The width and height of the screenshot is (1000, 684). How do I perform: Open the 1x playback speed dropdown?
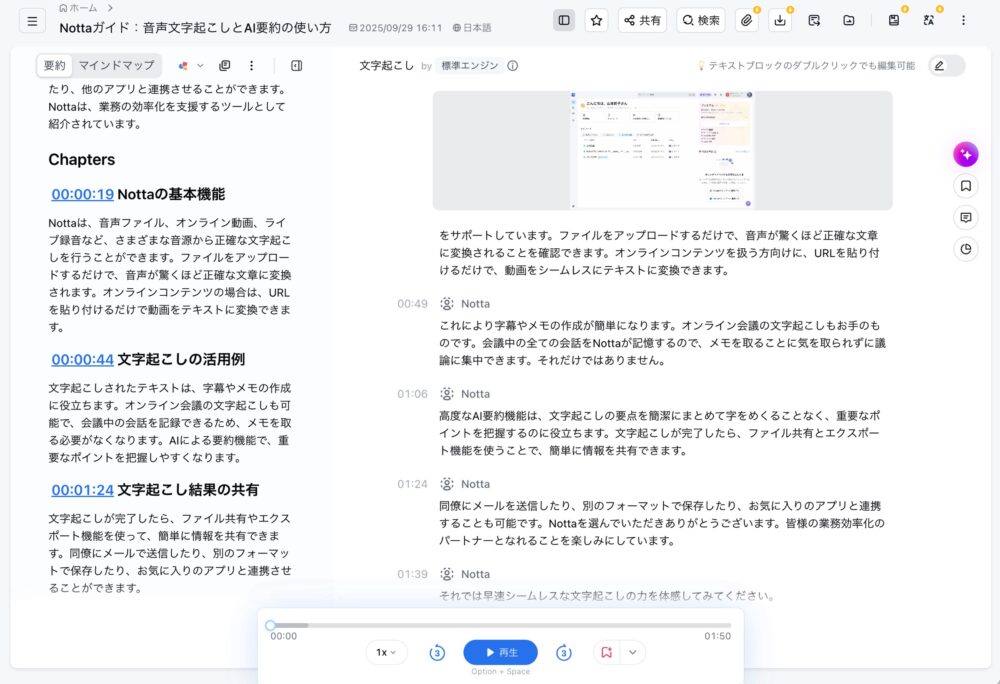pyautogui.click(x=386, y=653)
